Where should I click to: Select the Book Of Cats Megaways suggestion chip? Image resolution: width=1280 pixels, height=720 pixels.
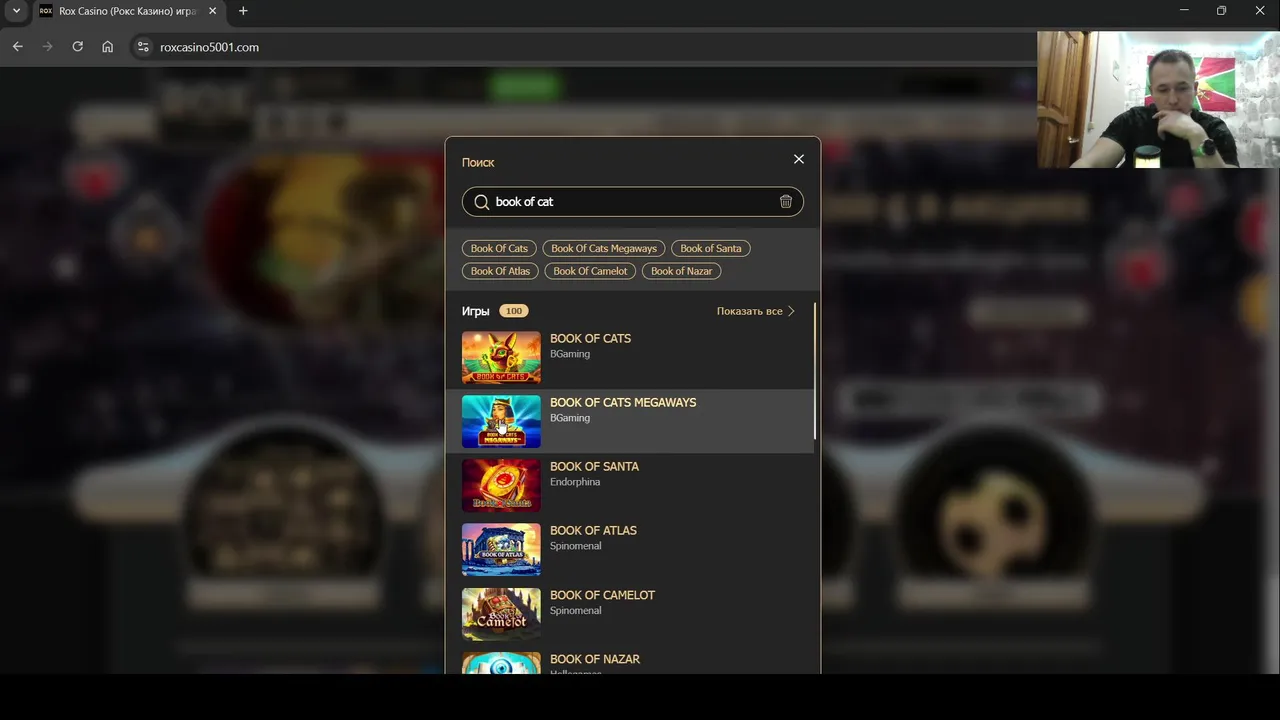point(604,248)
